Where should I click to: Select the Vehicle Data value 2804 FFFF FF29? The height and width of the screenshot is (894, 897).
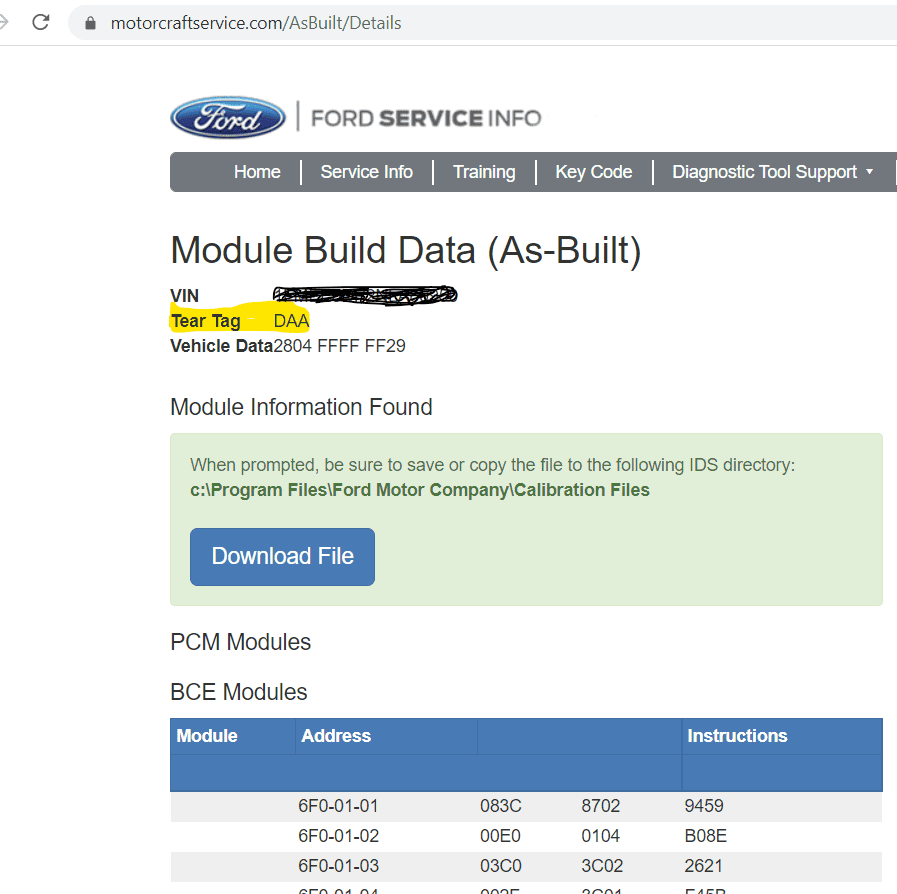(339, 346)
